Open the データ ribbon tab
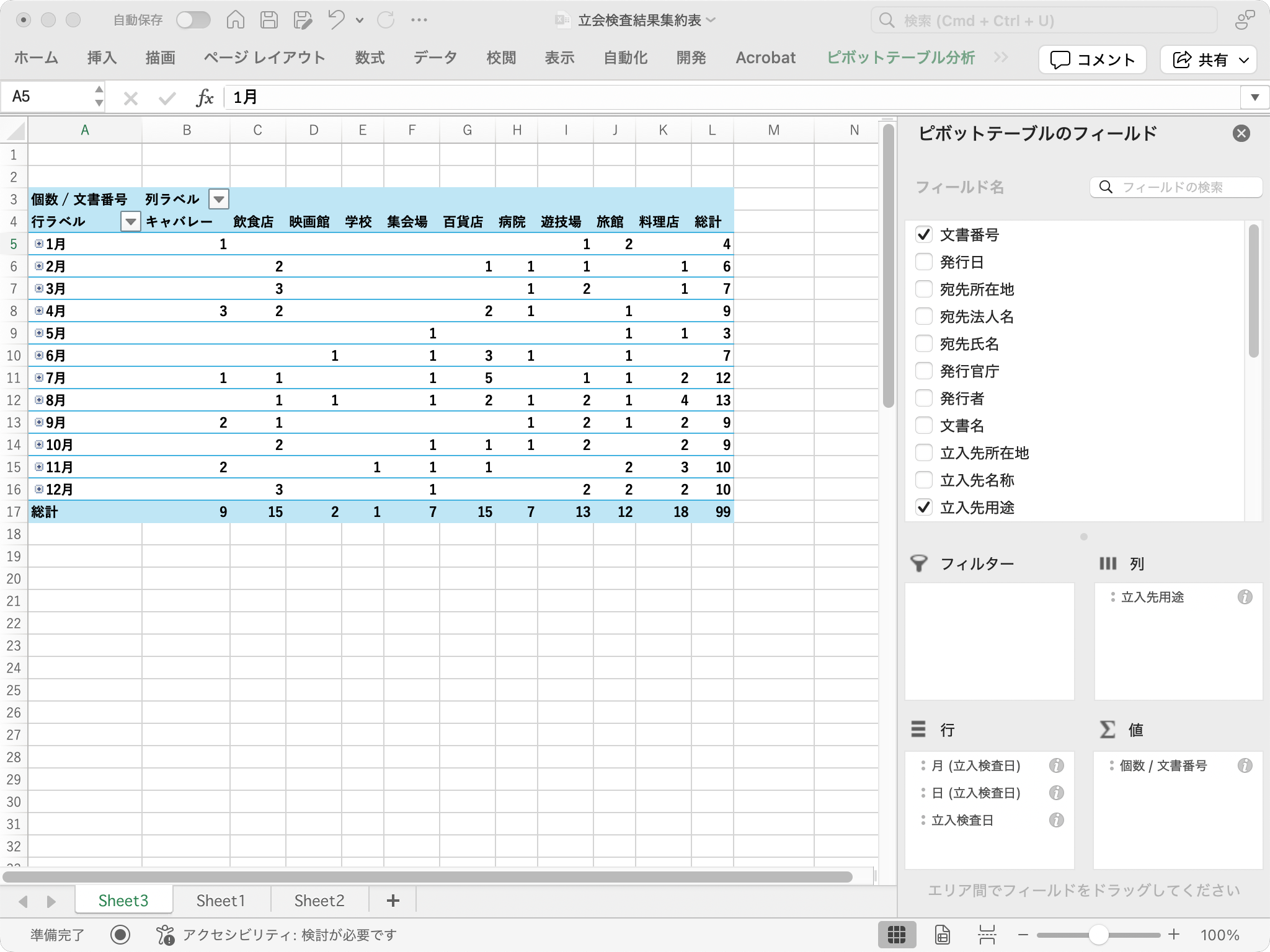The width and height of the screenshot is (1270, 952). click(x=435, y=58)
